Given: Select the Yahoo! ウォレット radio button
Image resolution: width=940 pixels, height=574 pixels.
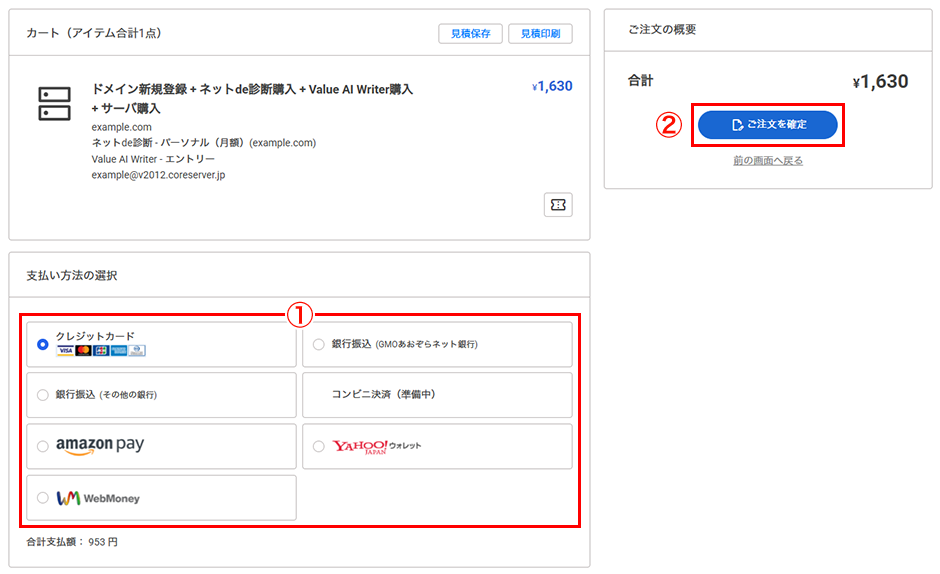Looking at the screenshot, I should pyautogui.click(x=319, y=446).
